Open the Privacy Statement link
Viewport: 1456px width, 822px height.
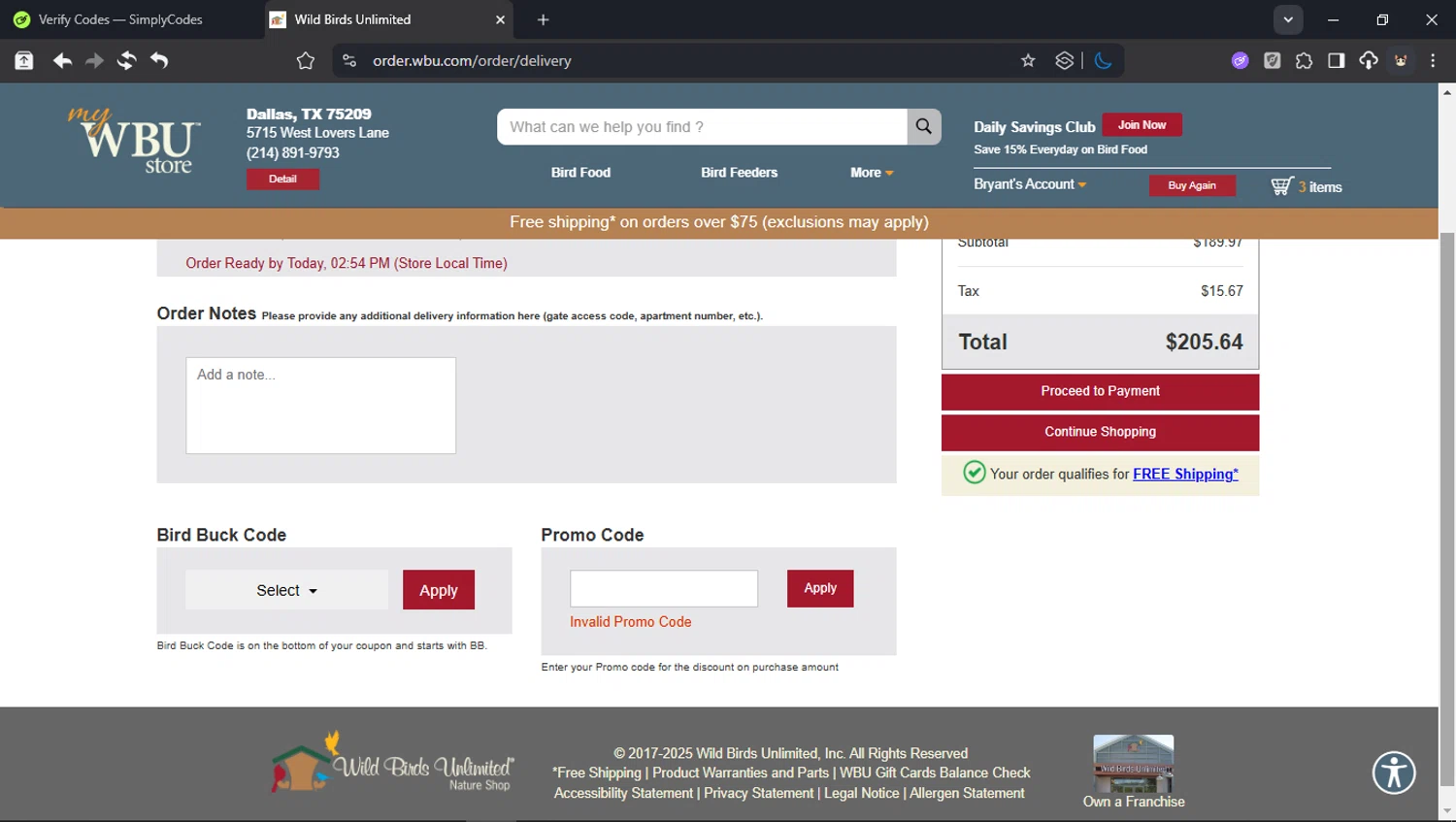758,793
